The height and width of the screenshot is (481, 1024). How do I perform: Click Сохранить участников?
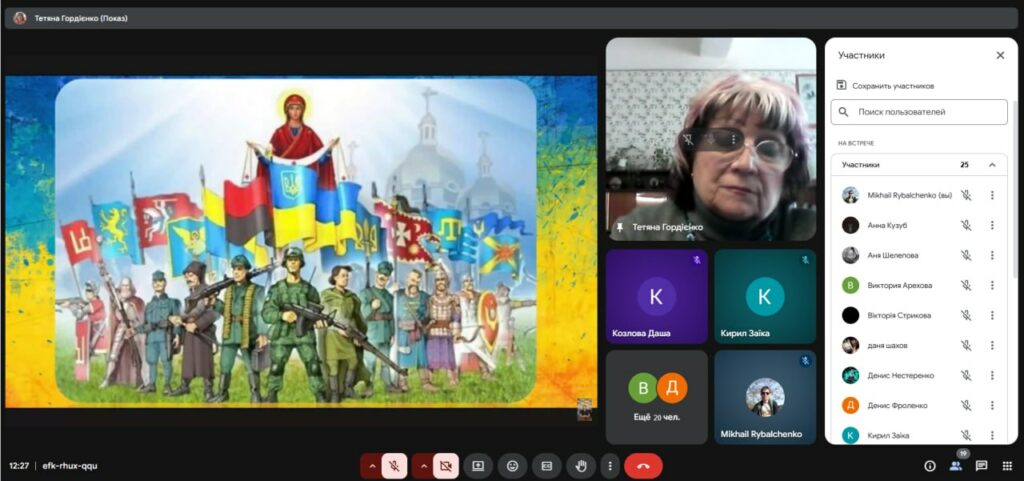coord(886,86)
